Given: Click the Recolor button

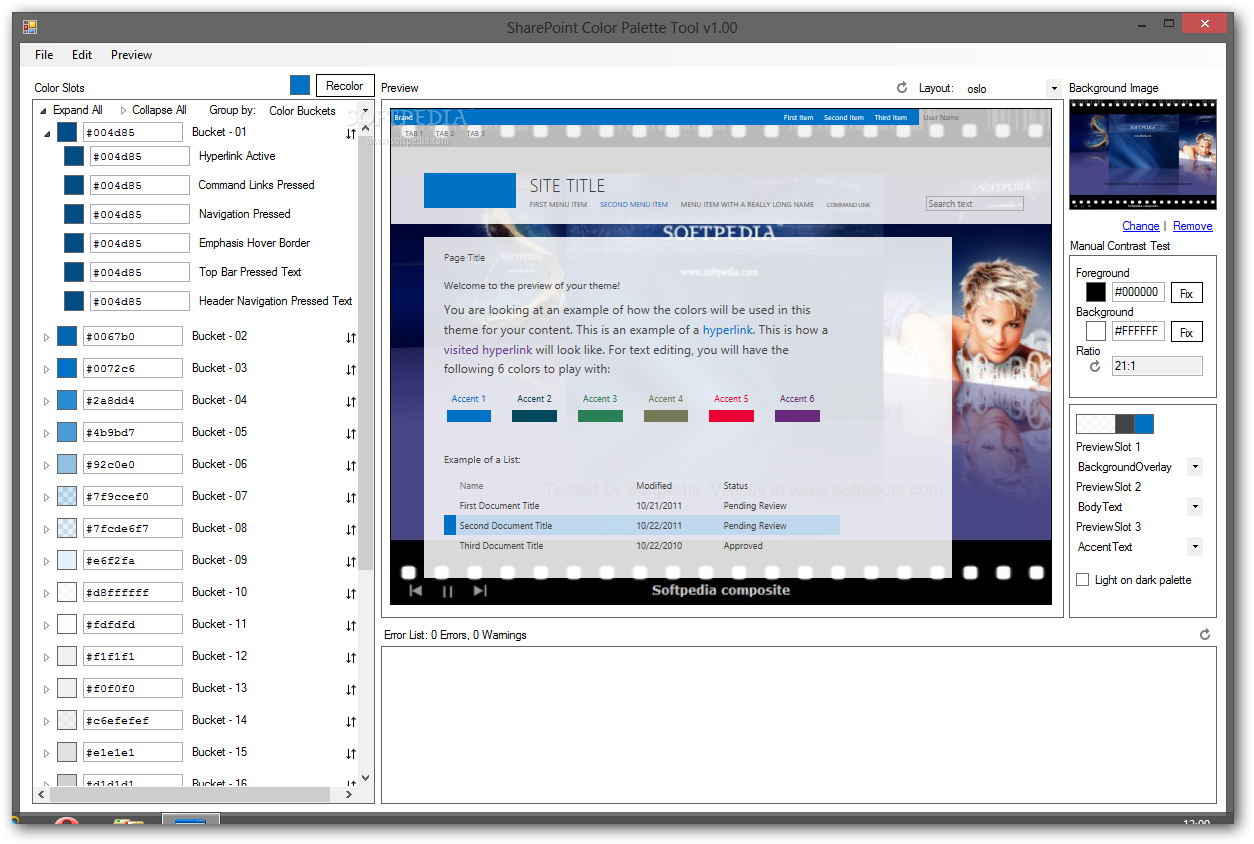Looking at the screenshot, I should 345,86.
